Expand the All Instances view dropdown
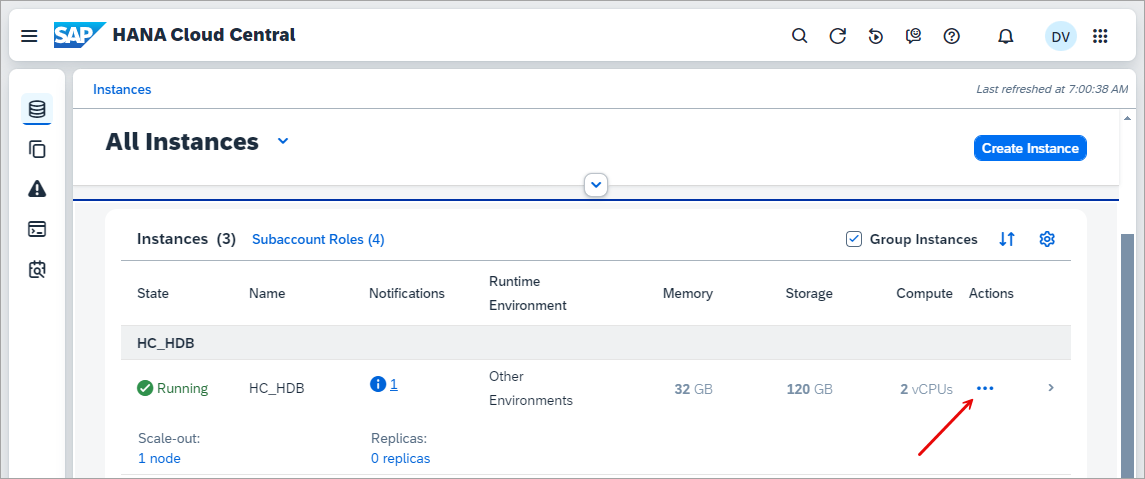Viewport: 1145px width, 479px height. tap(283, 141)
